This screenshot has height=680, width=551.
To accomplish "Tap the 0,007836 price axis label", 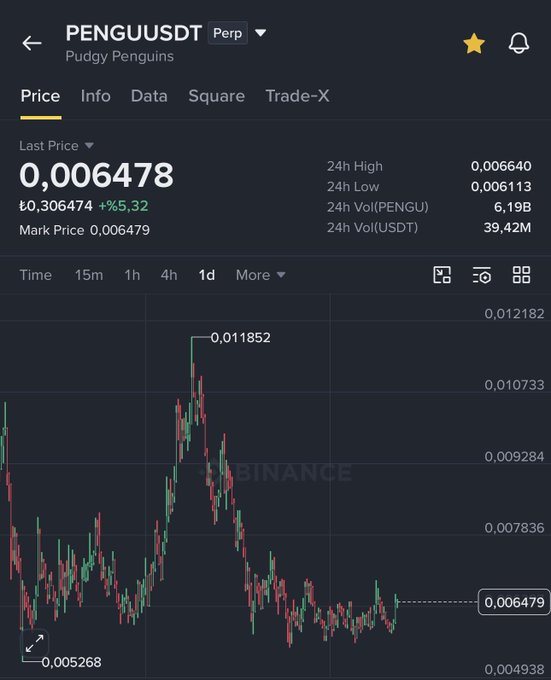I will pos(514,528).
